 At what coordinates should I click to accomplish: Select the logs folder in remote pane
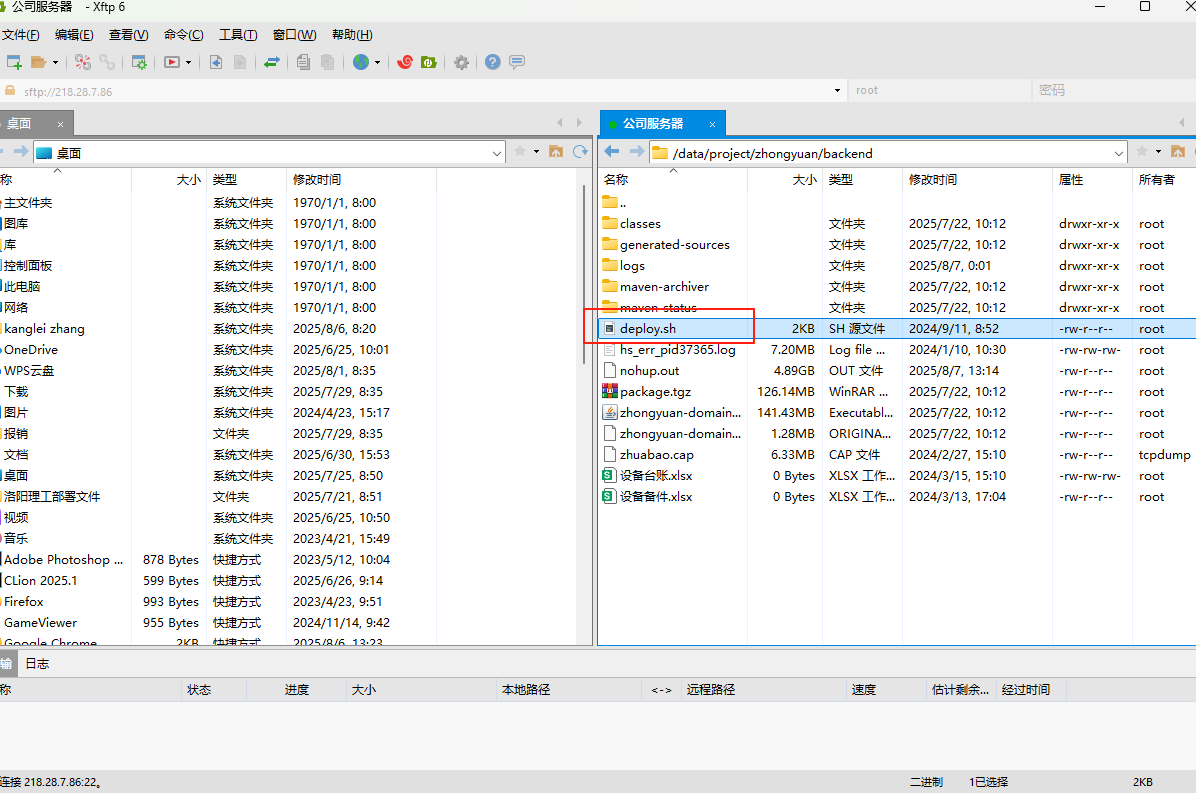pos(632,266)
